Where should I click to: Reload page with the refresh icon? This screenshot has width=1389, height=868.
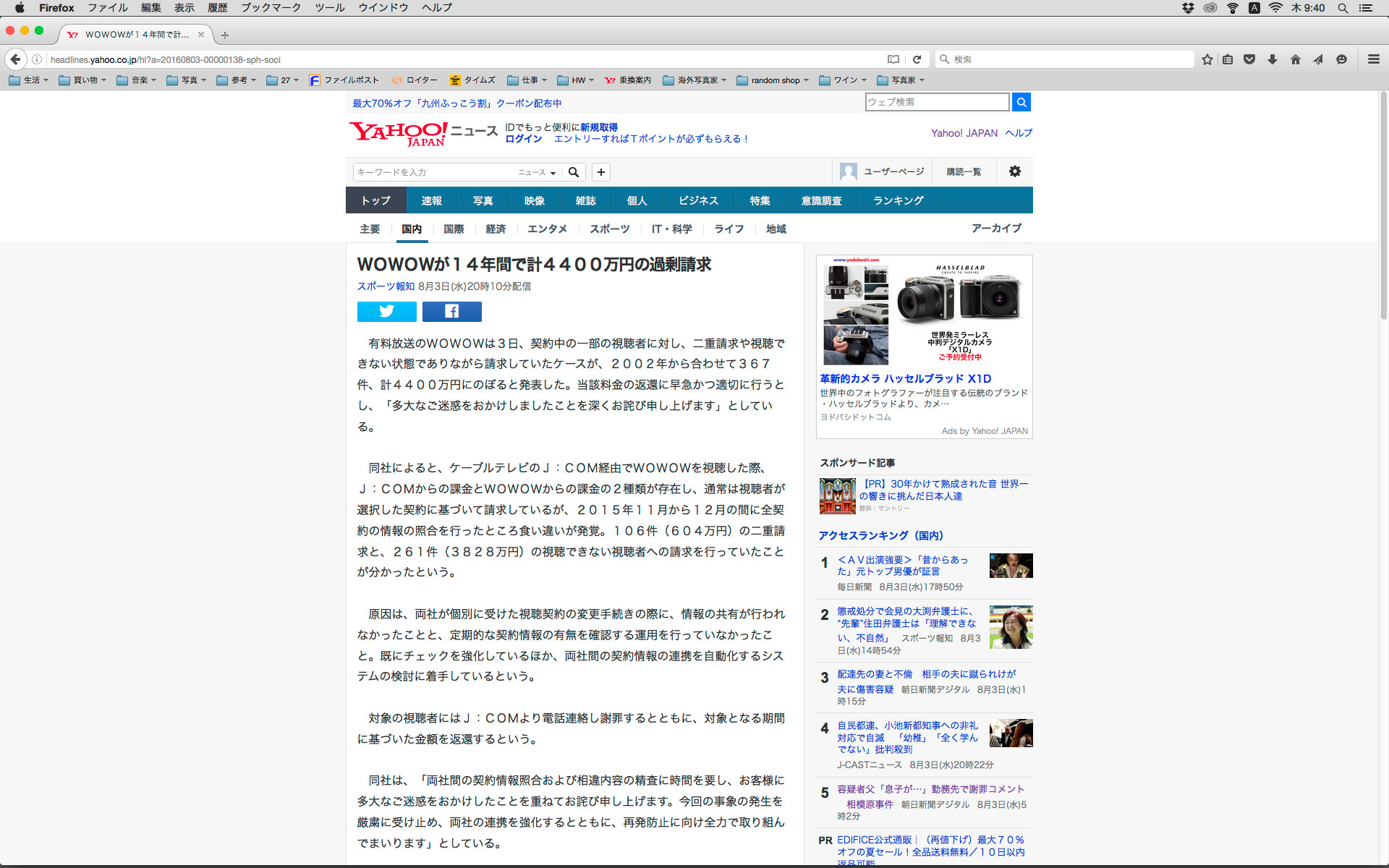917,59
